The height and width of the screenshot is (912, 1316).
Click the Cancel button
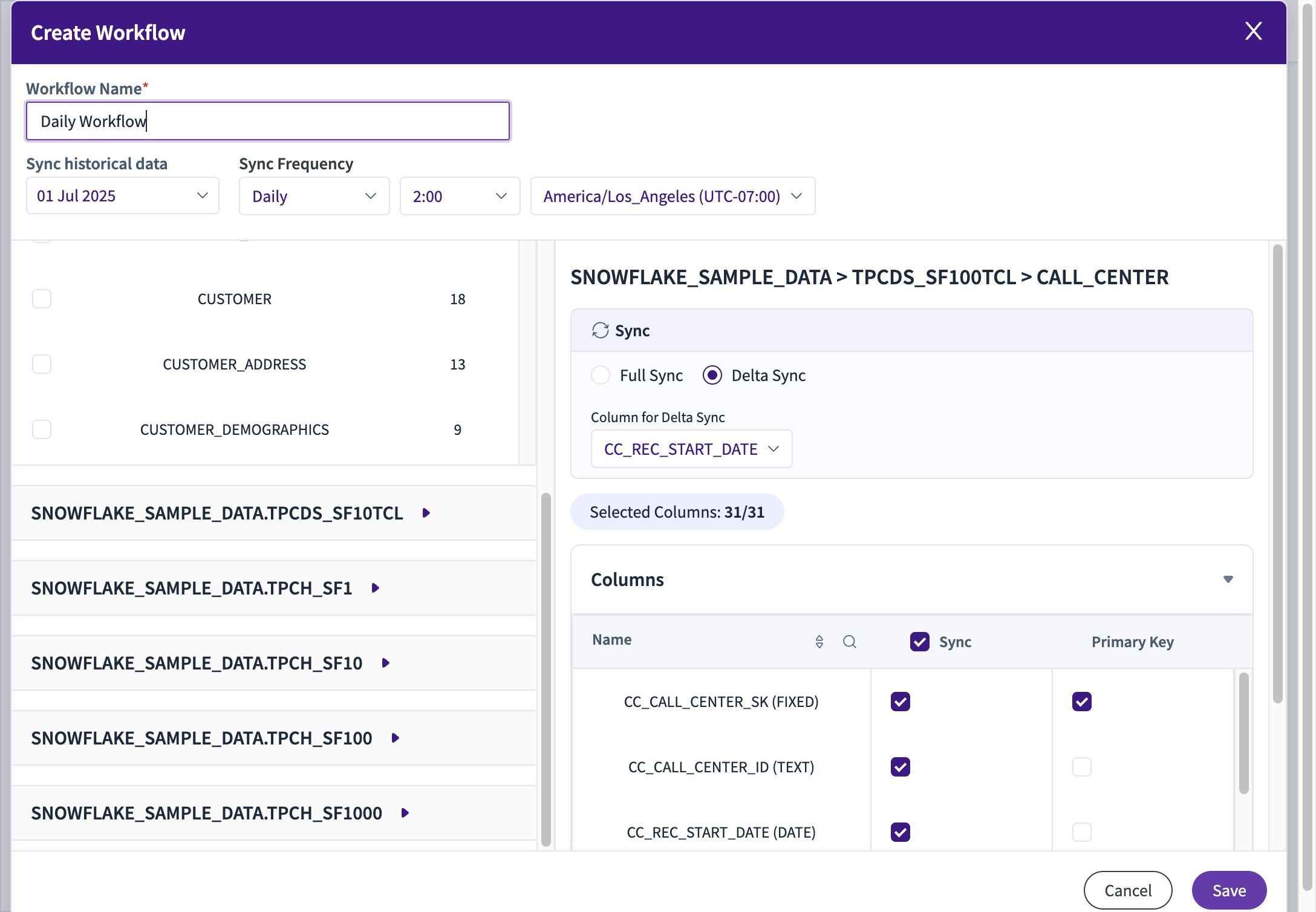click(x=1127, y=890)
